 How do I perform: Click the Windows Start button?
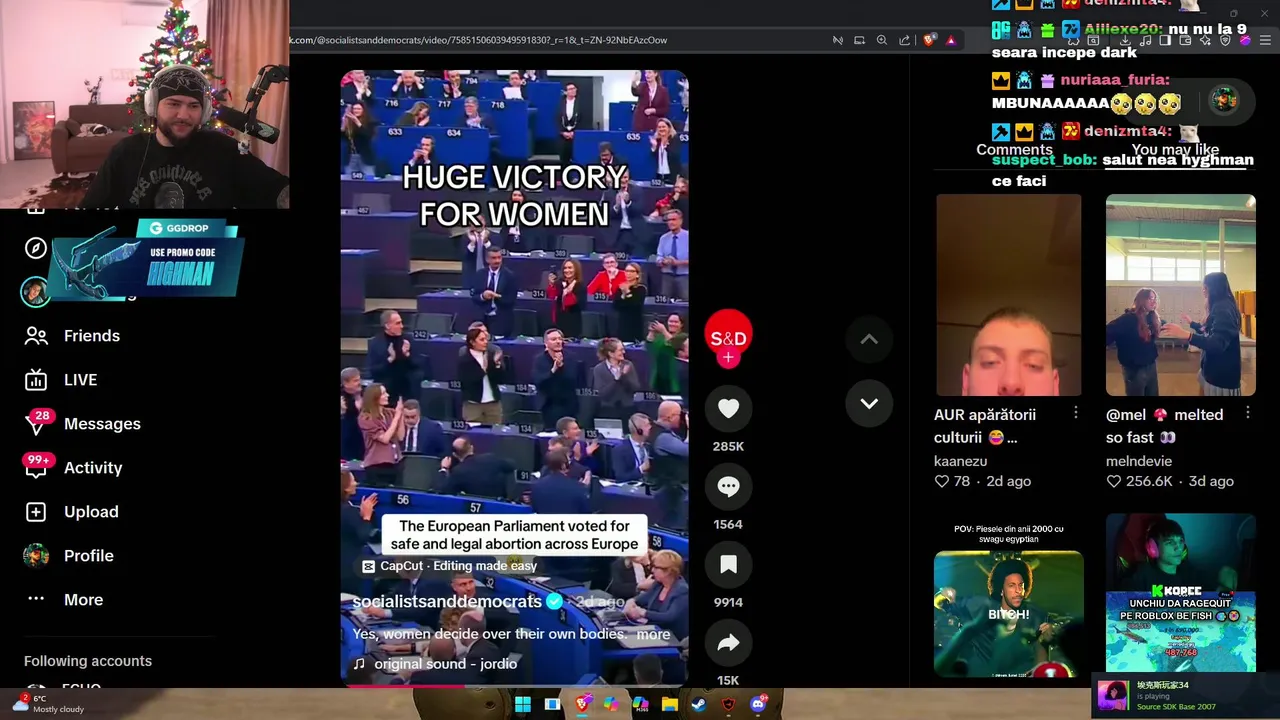coord(522,704)
